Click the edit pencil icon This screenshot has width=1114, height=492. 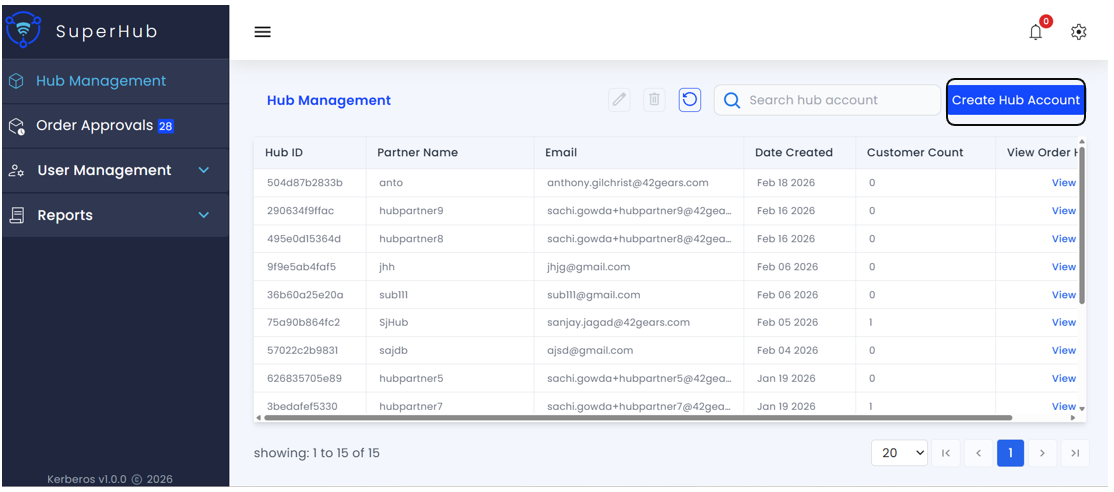[x=620, y=100]
